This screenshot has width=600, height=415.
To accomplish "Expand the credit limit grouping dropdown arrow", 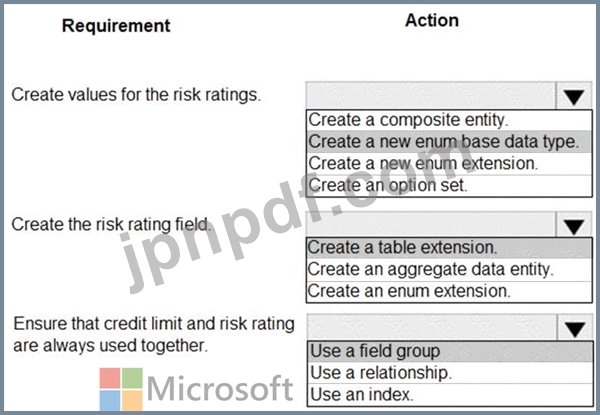I will point(572,329).
